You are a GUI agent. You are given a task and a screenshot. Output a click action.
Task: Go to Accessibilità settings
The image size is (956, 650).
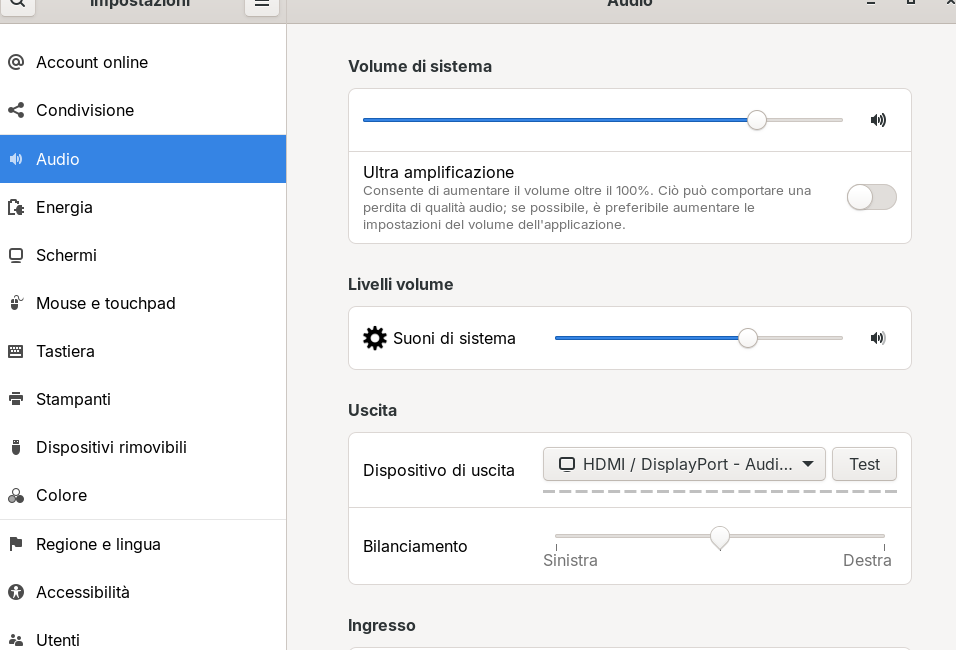[143, 592]
